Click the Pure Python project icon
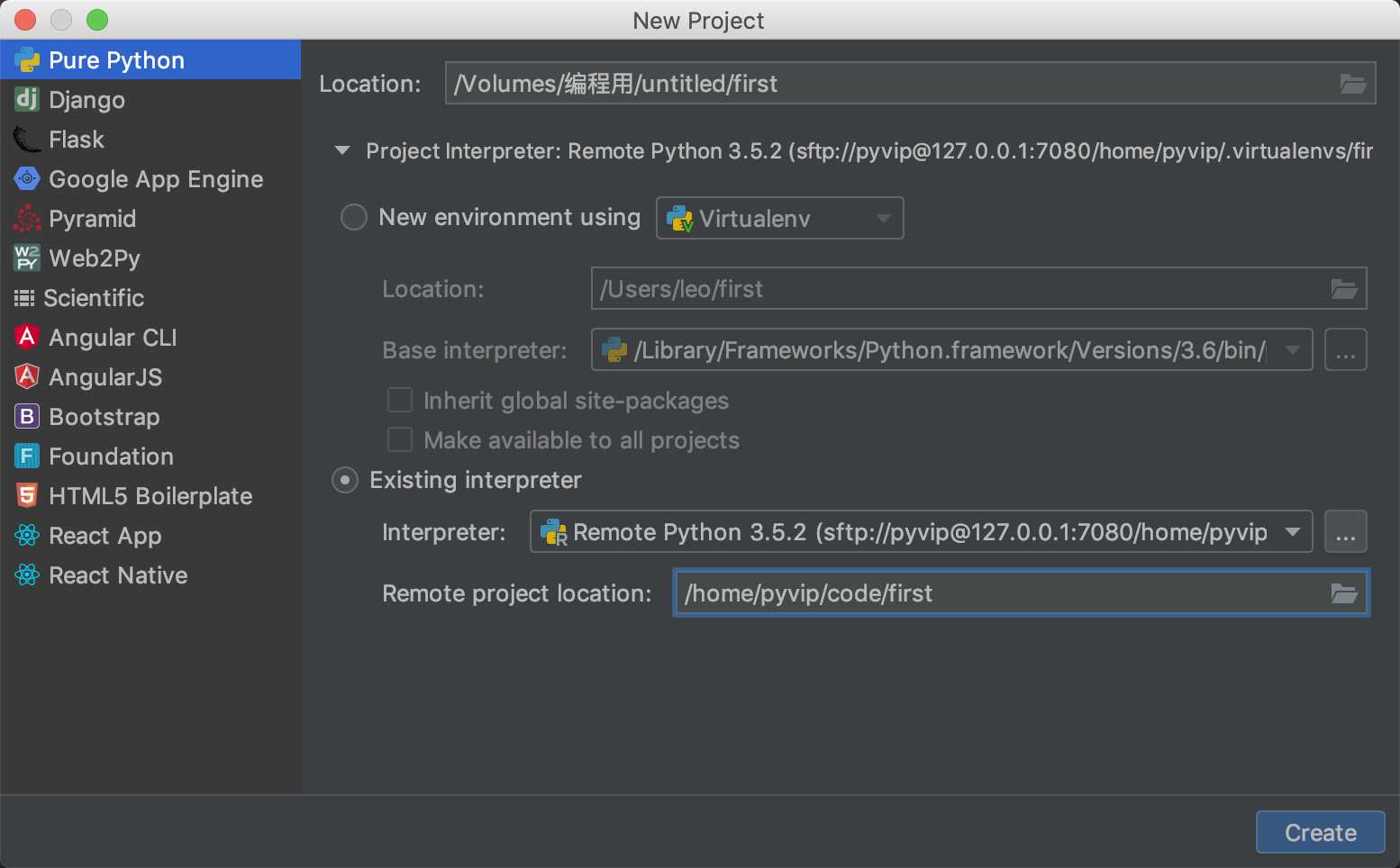This screenshot has width=1400, height=868. tap(27, 60)
